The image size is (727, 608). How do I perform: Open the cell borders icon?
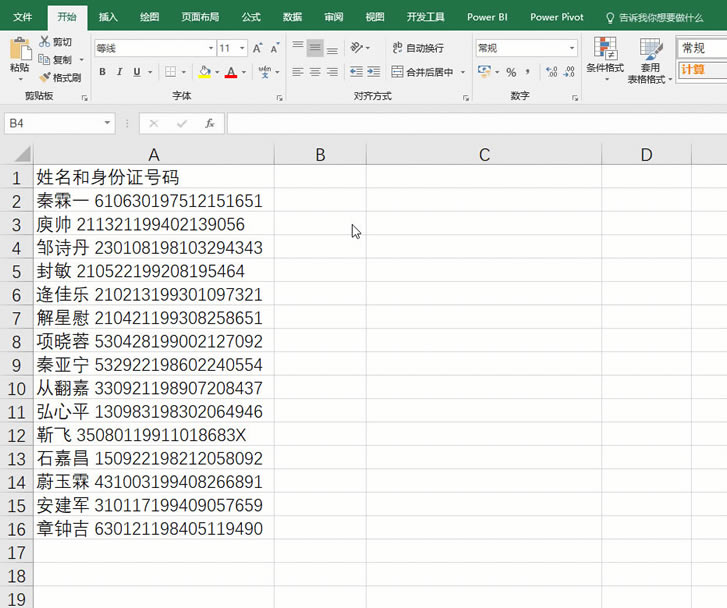(x=171, y=72)
